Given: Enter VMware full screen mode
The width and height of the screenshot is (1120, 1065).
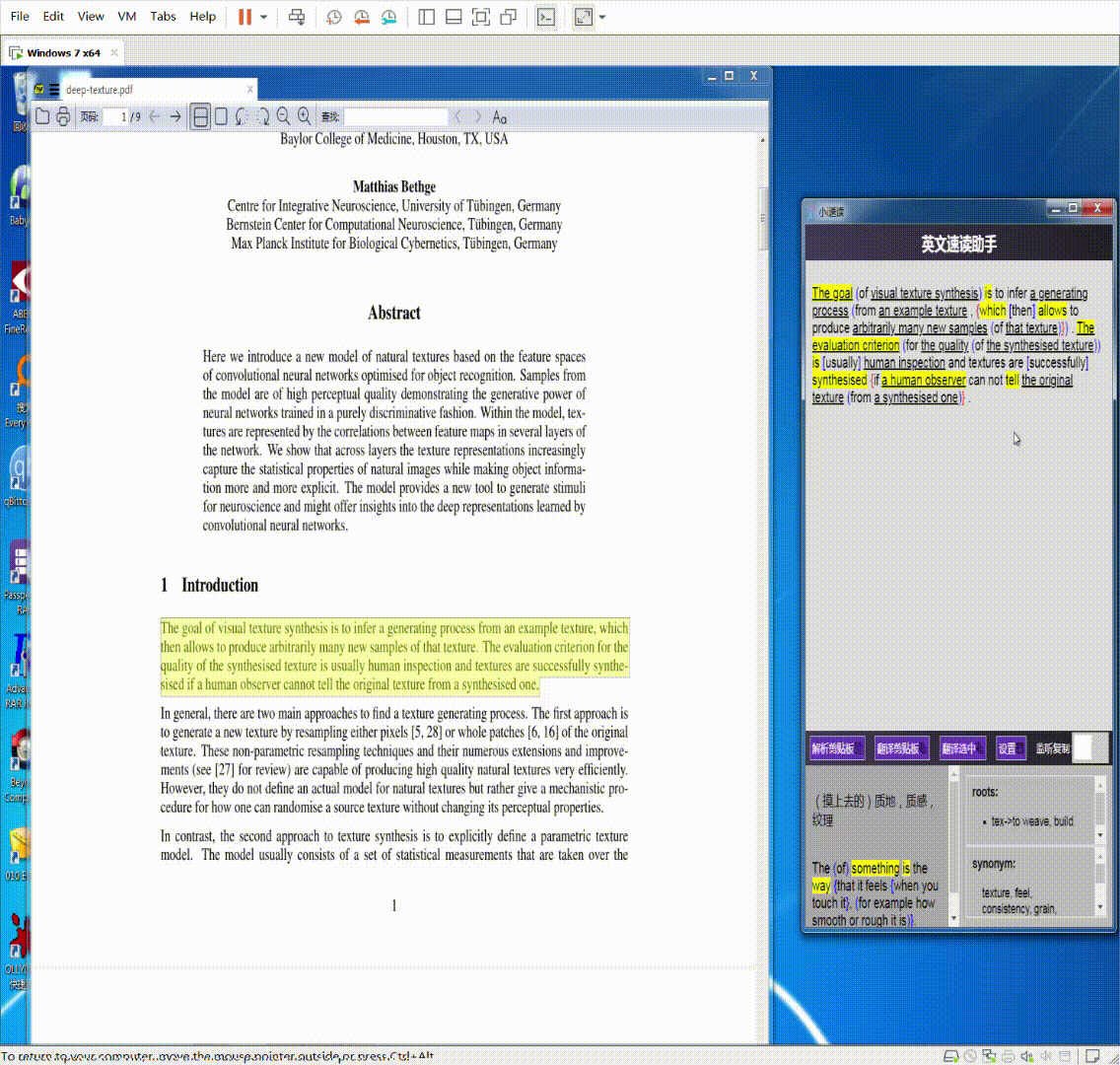Looking at the screenshot, I should click(x=481, y=17).
